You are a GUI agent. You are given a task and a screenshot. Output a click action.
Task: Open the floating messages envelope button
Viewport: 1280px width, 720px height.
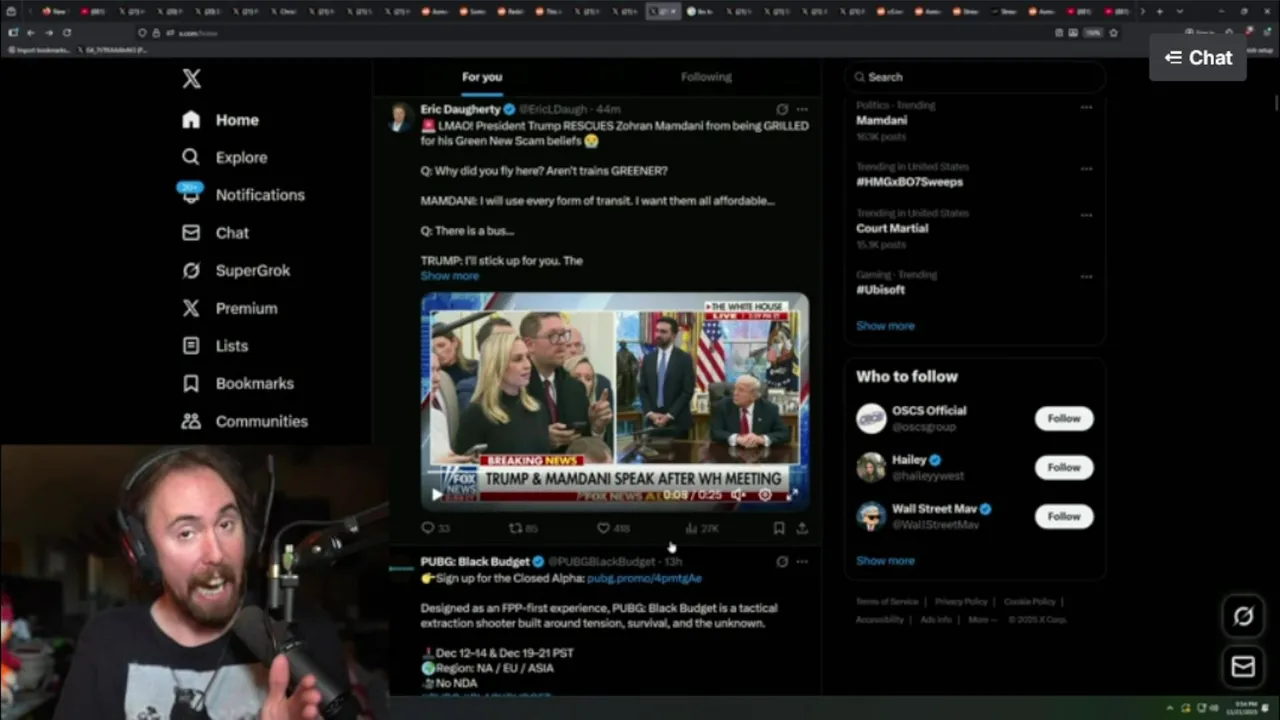click(1243, 666)
